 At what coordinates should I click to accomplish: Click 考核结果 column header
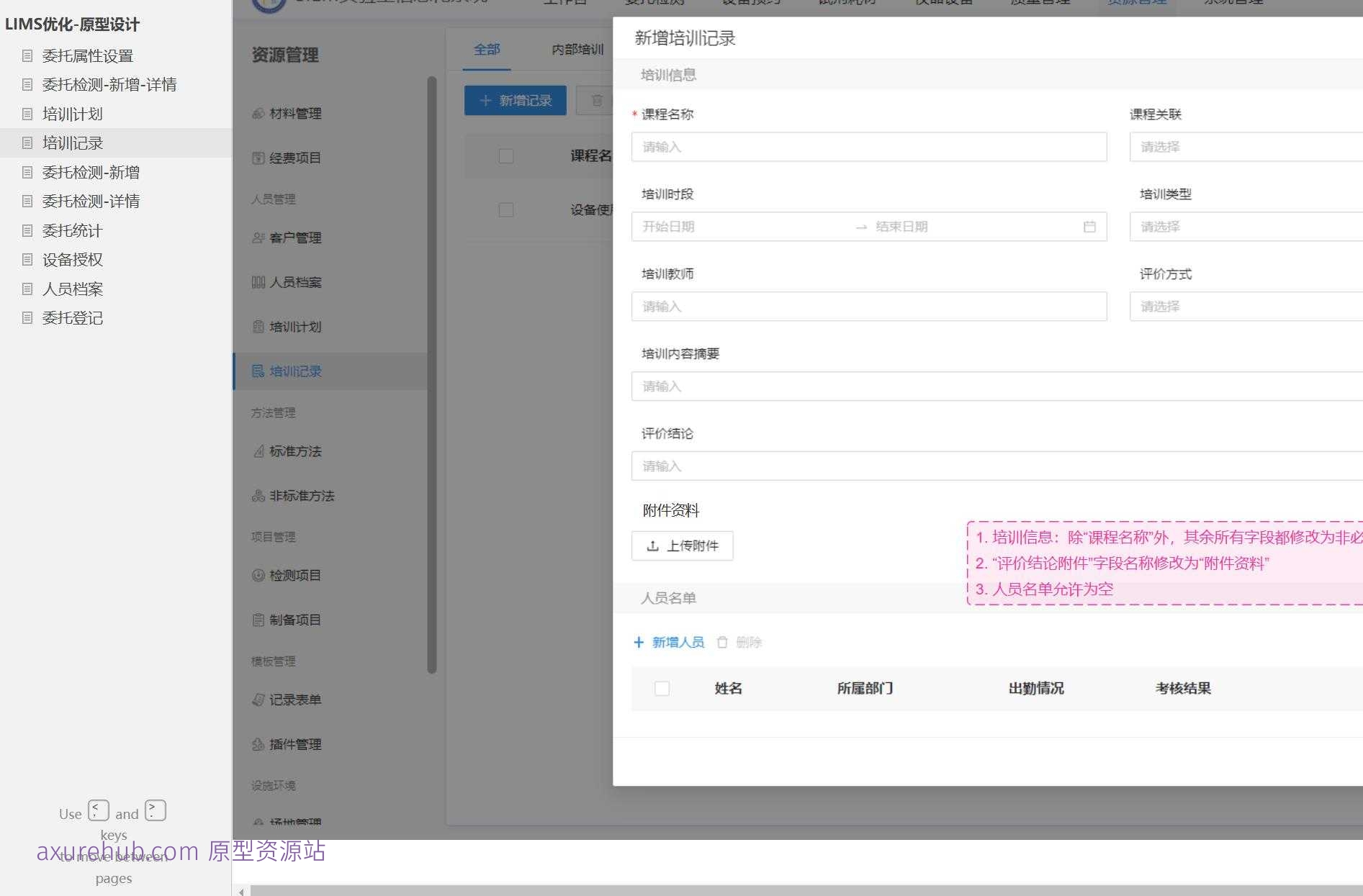click(1183, 689)
